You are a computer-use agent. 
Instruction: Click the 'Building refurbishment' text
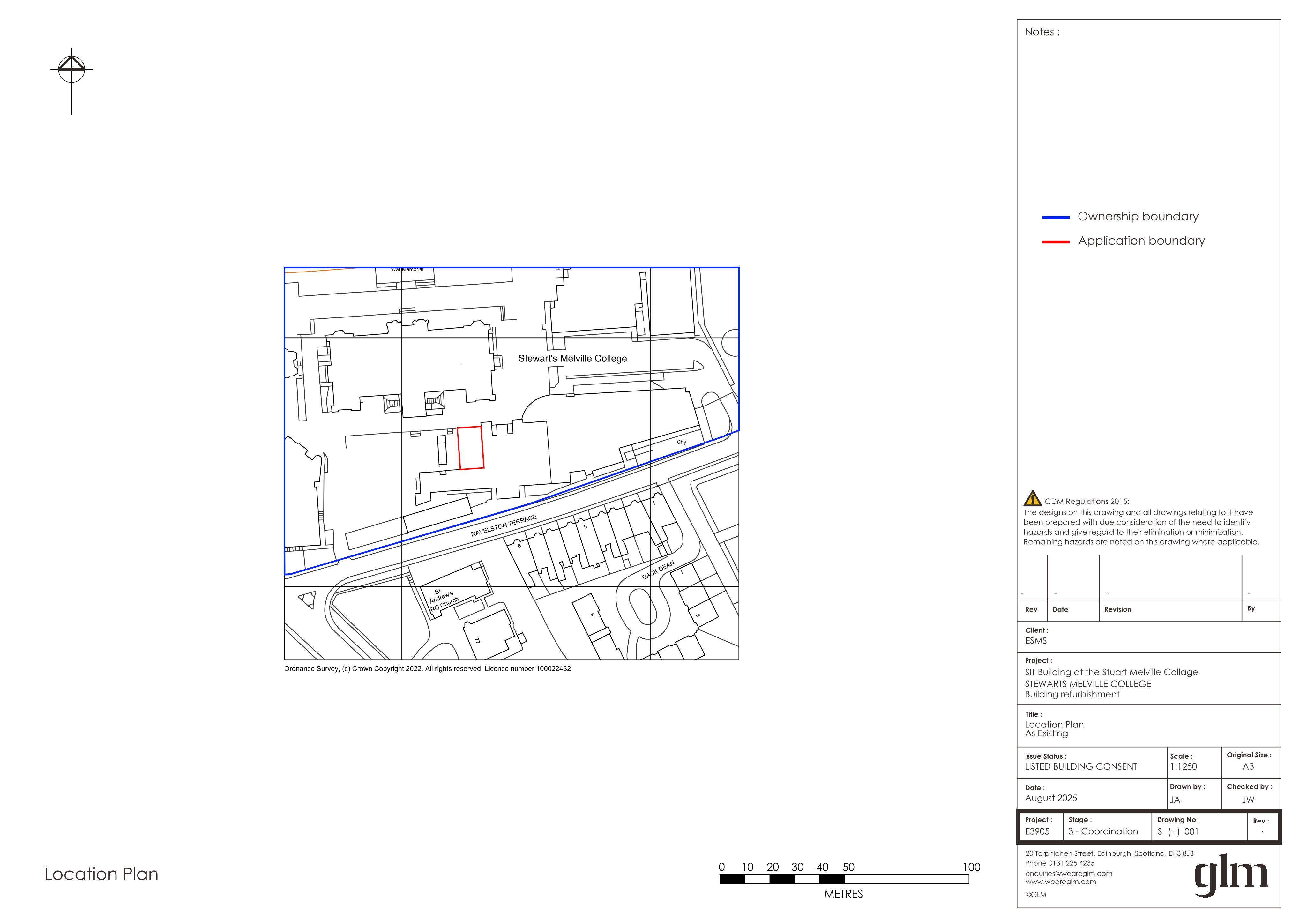1072,695
